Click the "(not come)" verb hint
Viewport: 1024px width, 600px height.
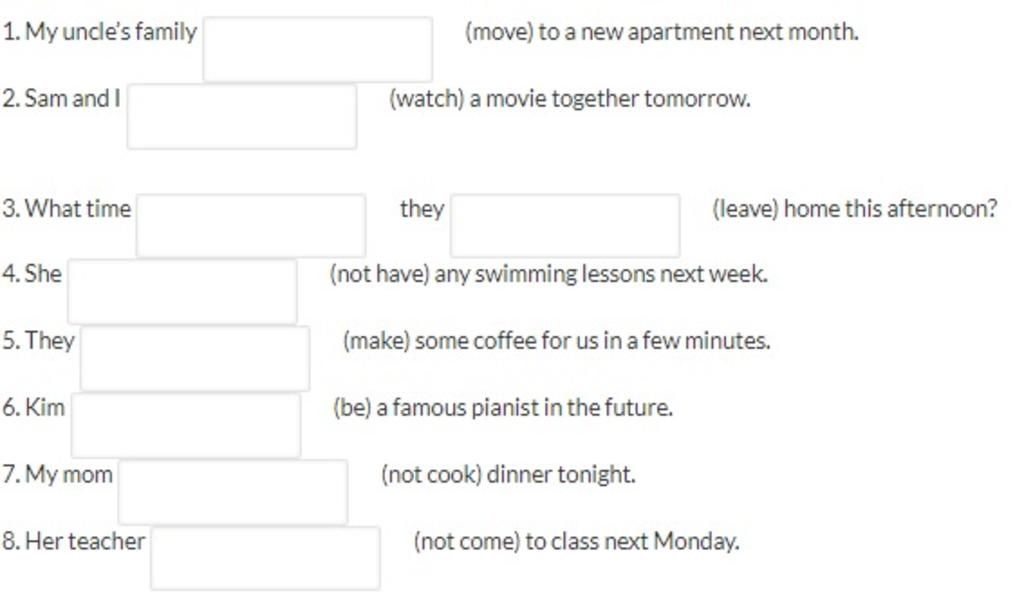coord(466,541)
